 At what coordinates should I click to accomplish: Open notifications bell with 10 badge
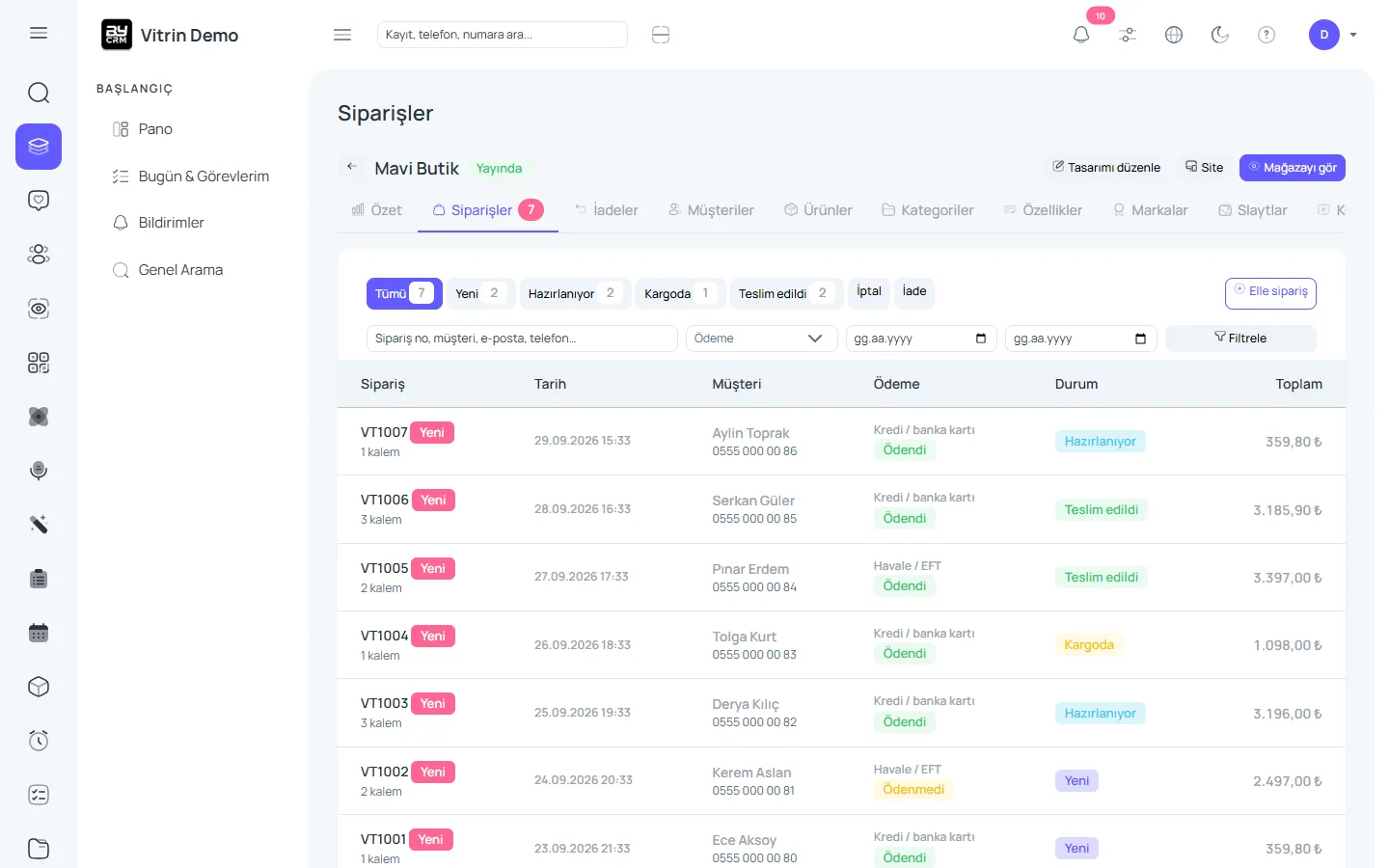[x=1081, y=35]
